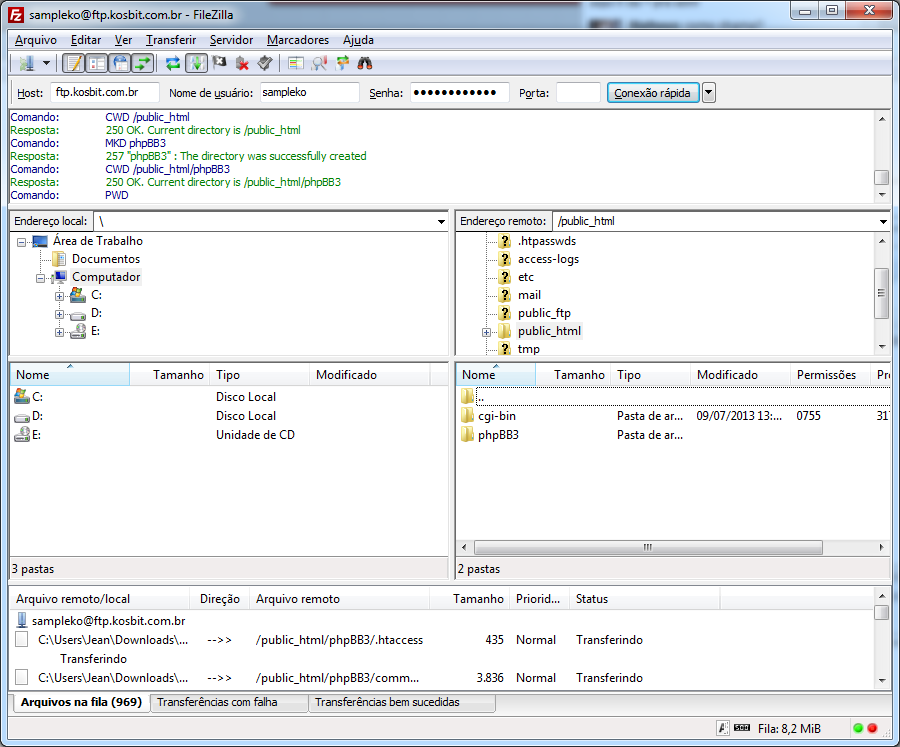The width and height of the screenshot is (900, 747).
Task: Select Documentos in the local tree
Action: tap(106, 259)
